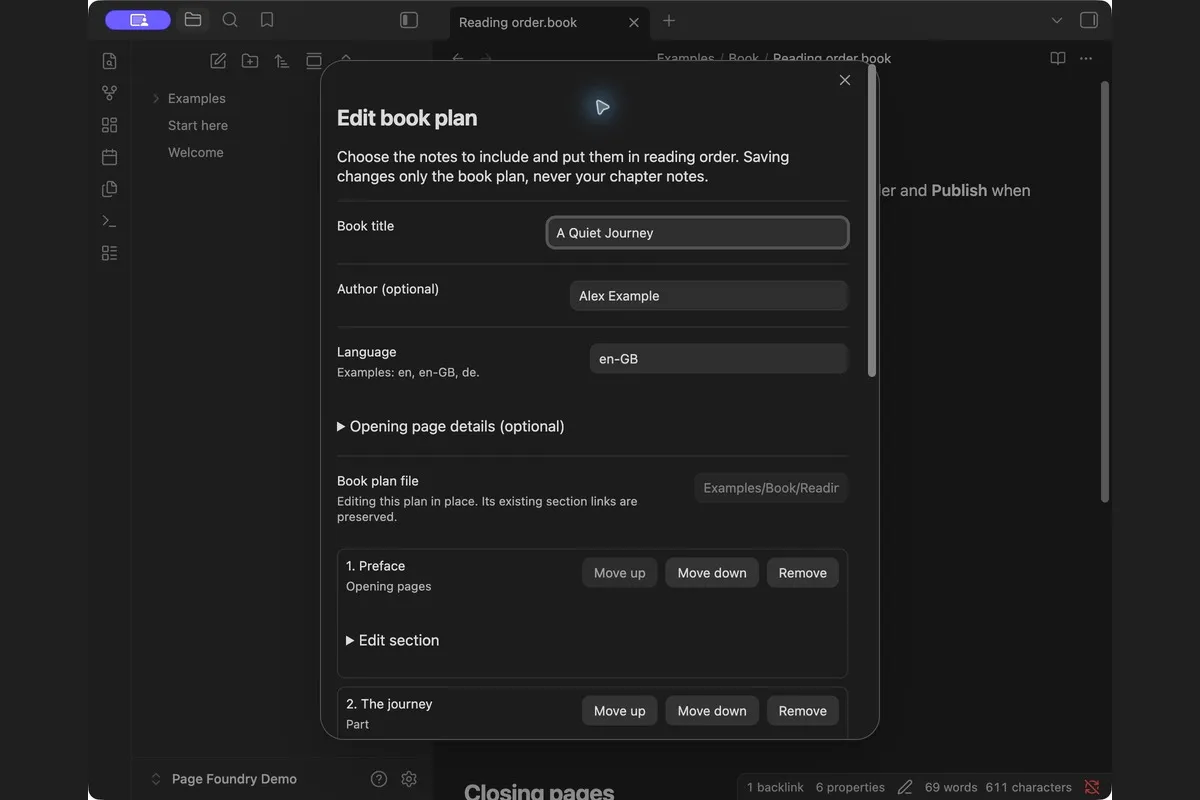Click the sync status icon in status bar

coord(1091,787)
